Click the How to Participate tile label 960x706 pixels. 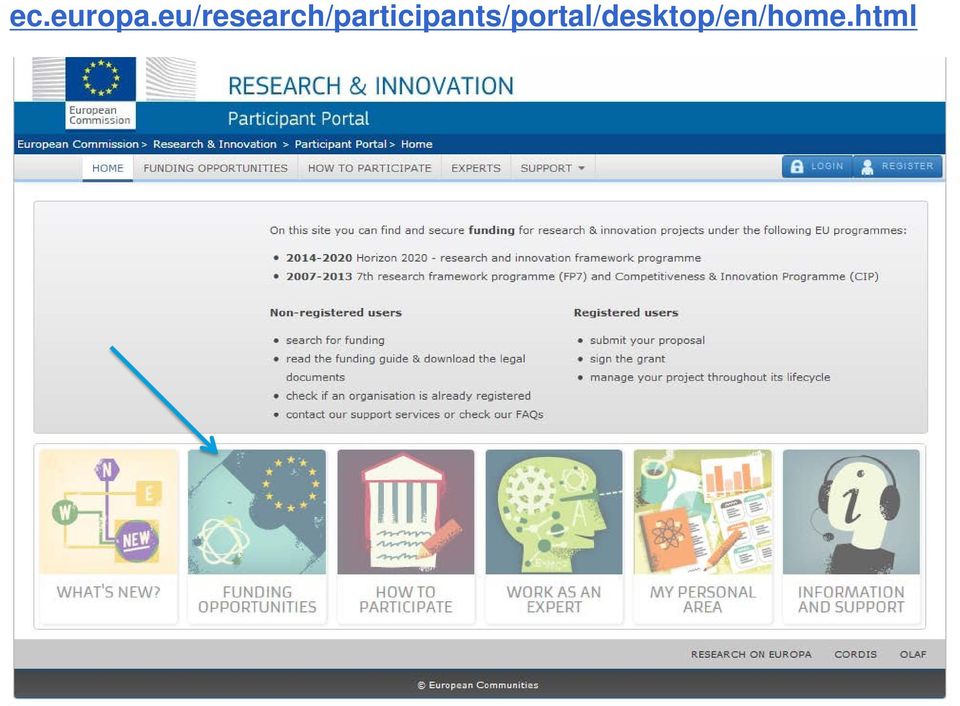[x=406, y=599]
